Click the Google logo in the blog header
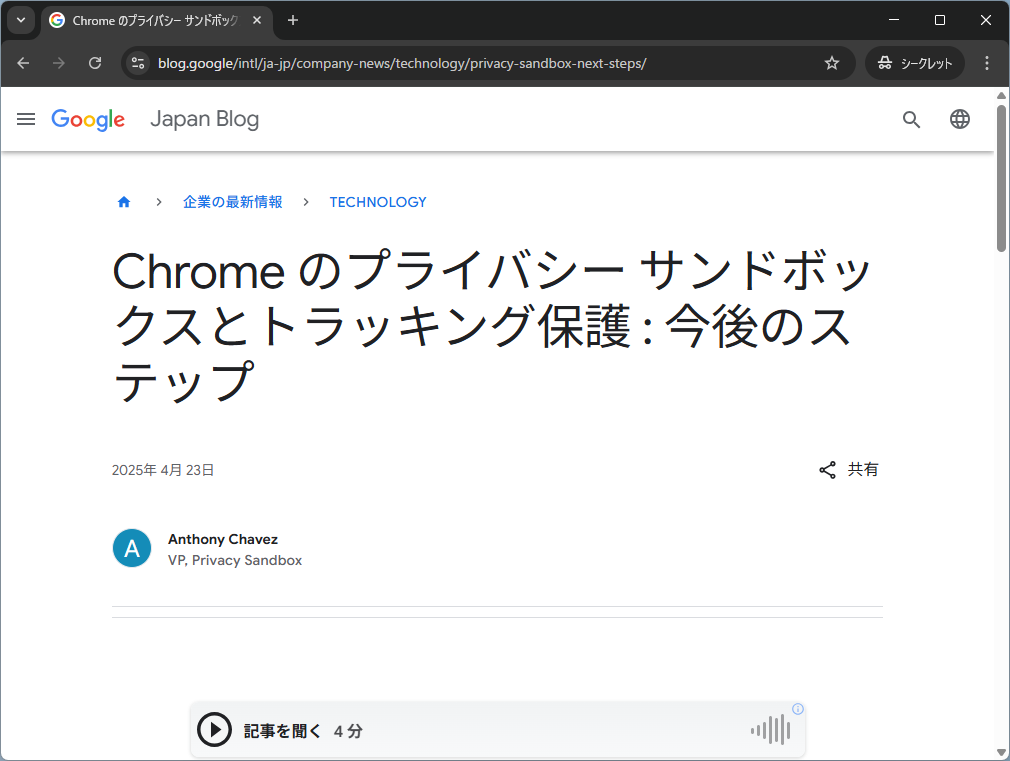Viewport: 1010px width, 761px height. pos(88,119)
